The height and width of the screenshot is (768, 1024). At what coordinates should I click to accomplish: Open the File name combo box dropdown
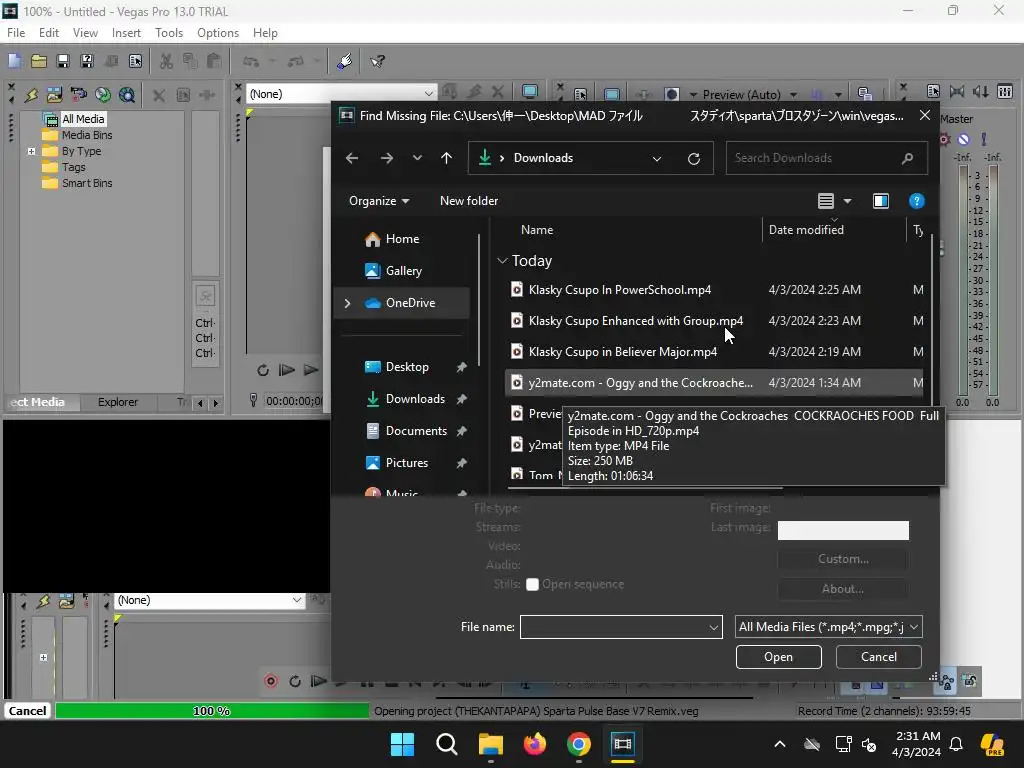point(714,628)
